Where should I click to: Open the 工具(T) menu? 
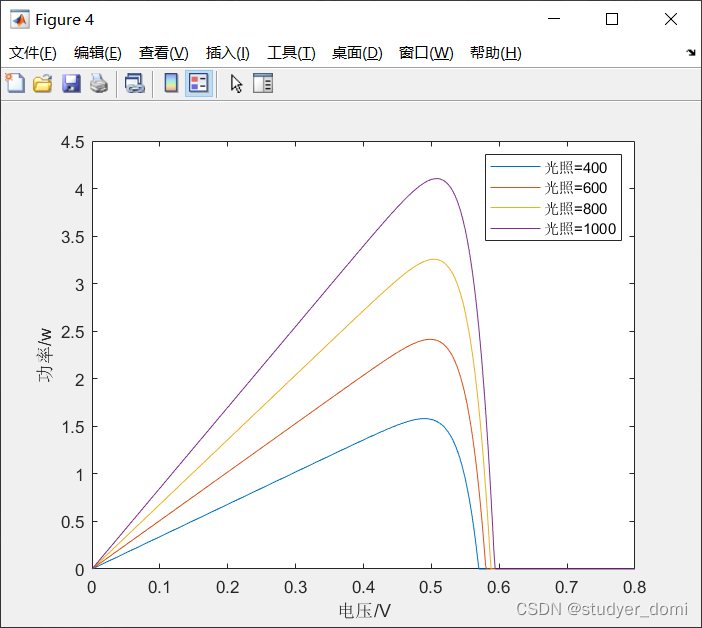[291, 53]
